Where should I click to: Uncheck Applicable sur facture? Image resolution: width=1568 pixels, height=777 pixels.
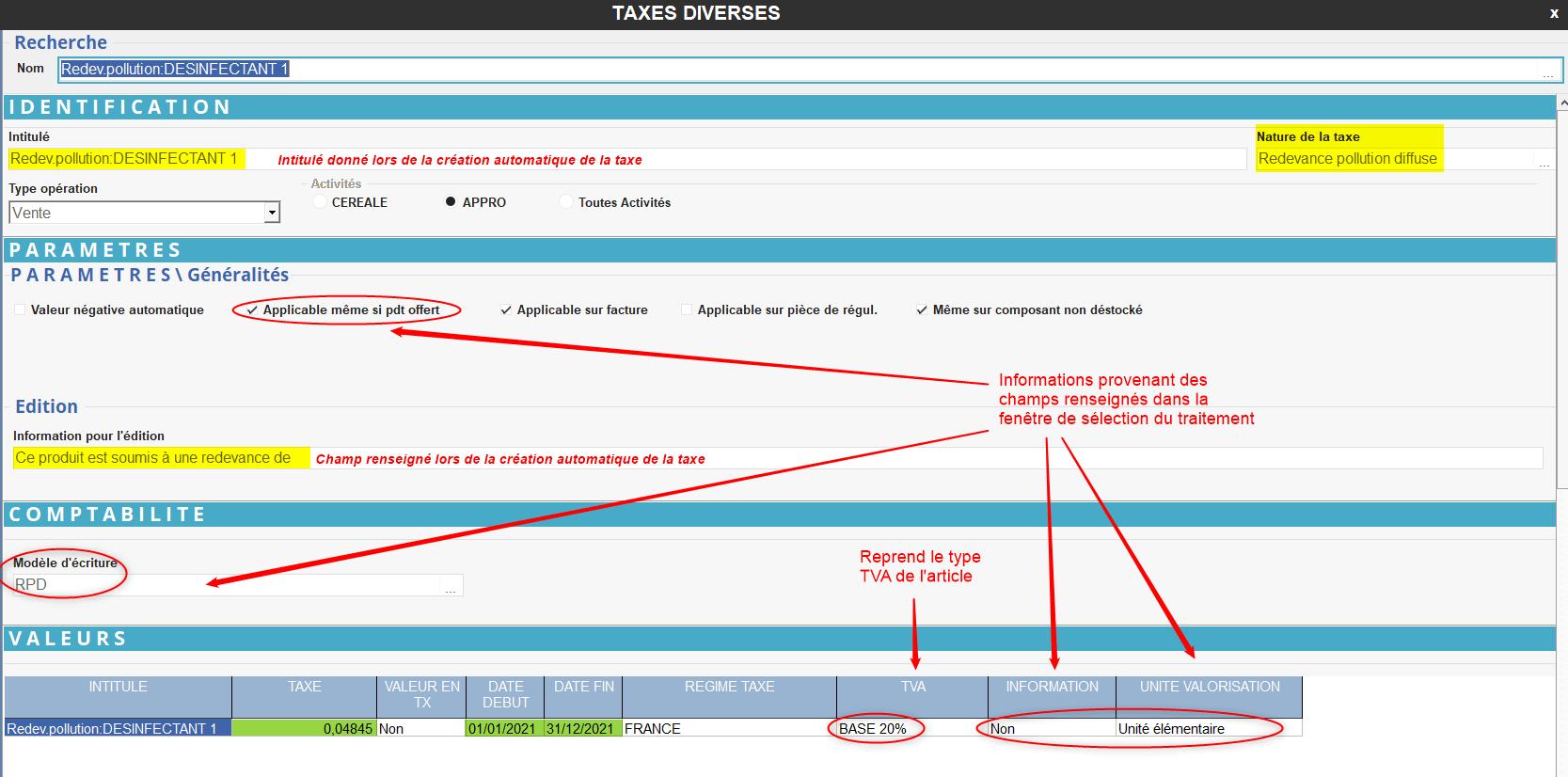(x=506, y=309)
